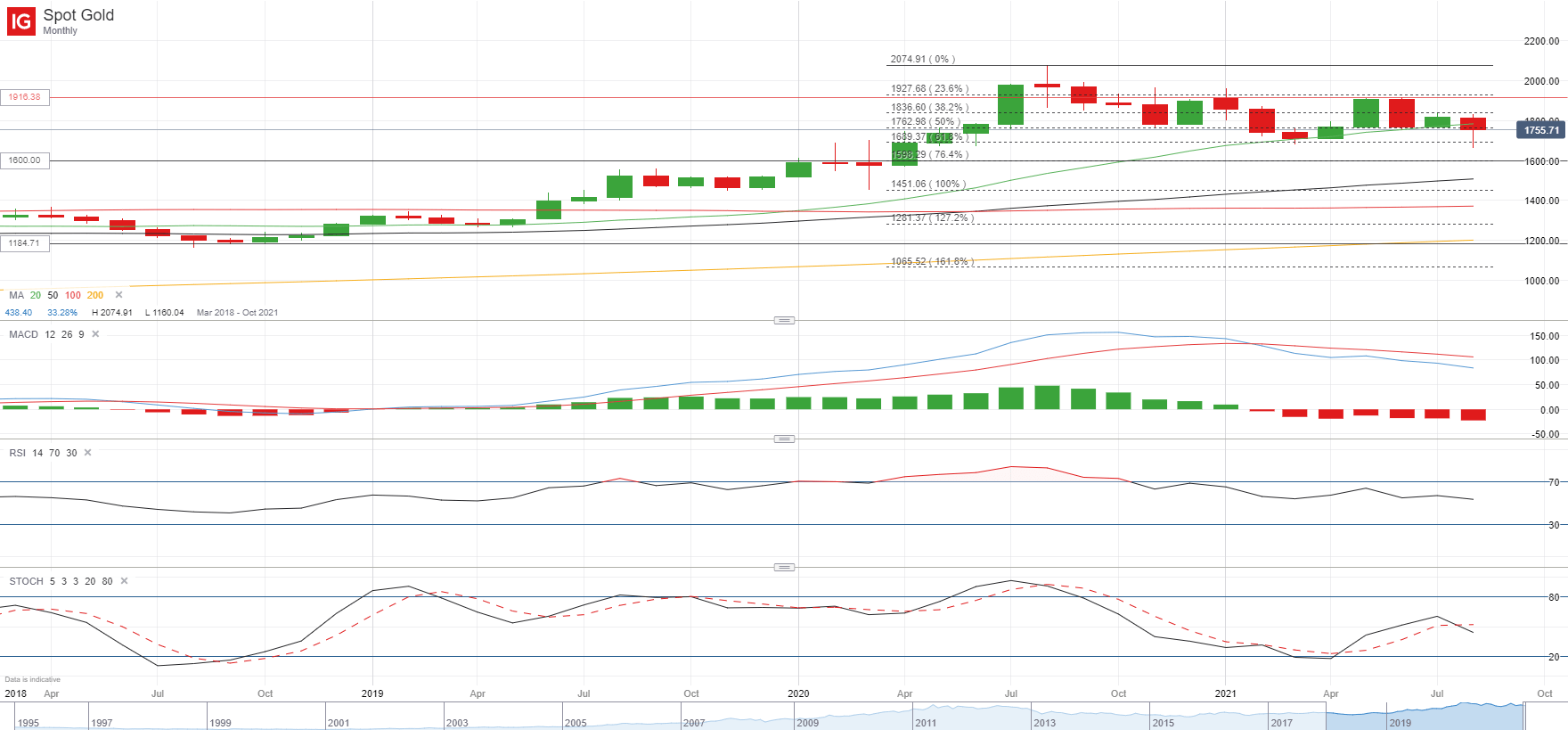Viewport: 1568px width, 730px height.
Task: Click 2011 in the history navigator
Action: pyautogui.click(x=926, y=723)
